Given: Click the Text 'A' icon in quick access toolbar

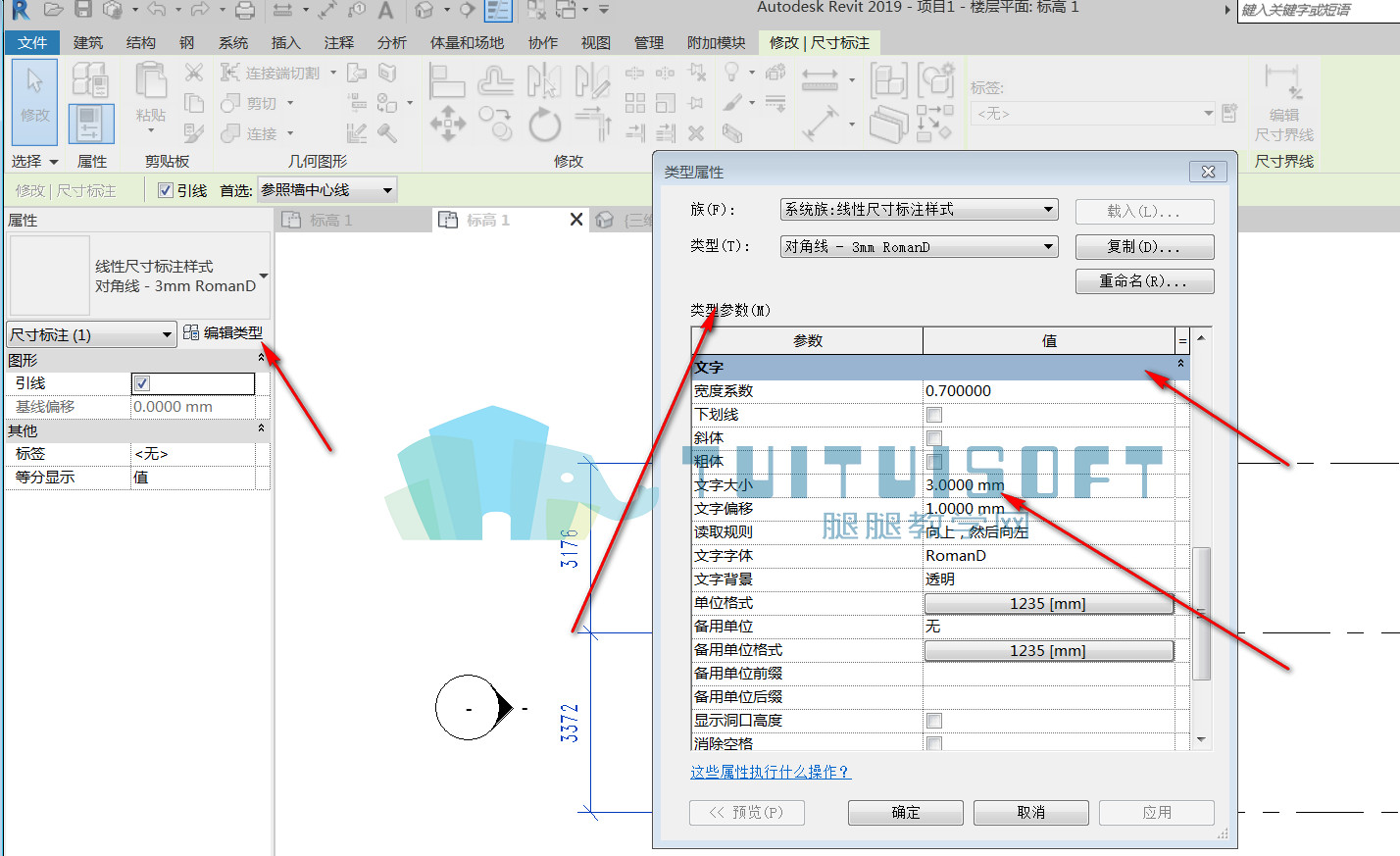Looking at the screenshot, I should (385, 10).
